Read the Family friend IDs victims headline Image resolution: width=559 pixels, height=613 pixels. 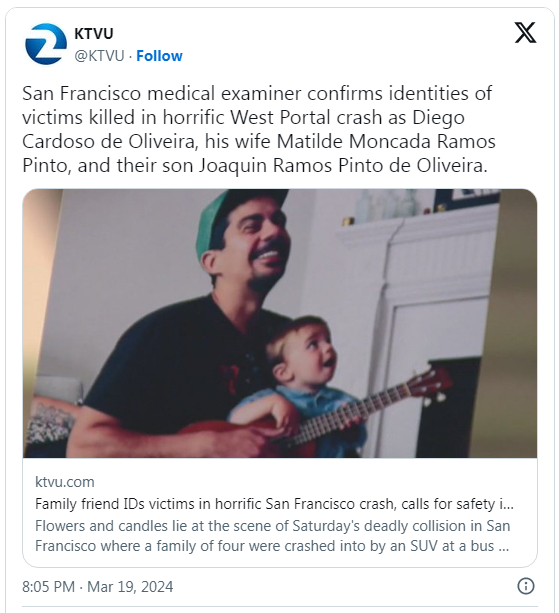tap(274, 504)
